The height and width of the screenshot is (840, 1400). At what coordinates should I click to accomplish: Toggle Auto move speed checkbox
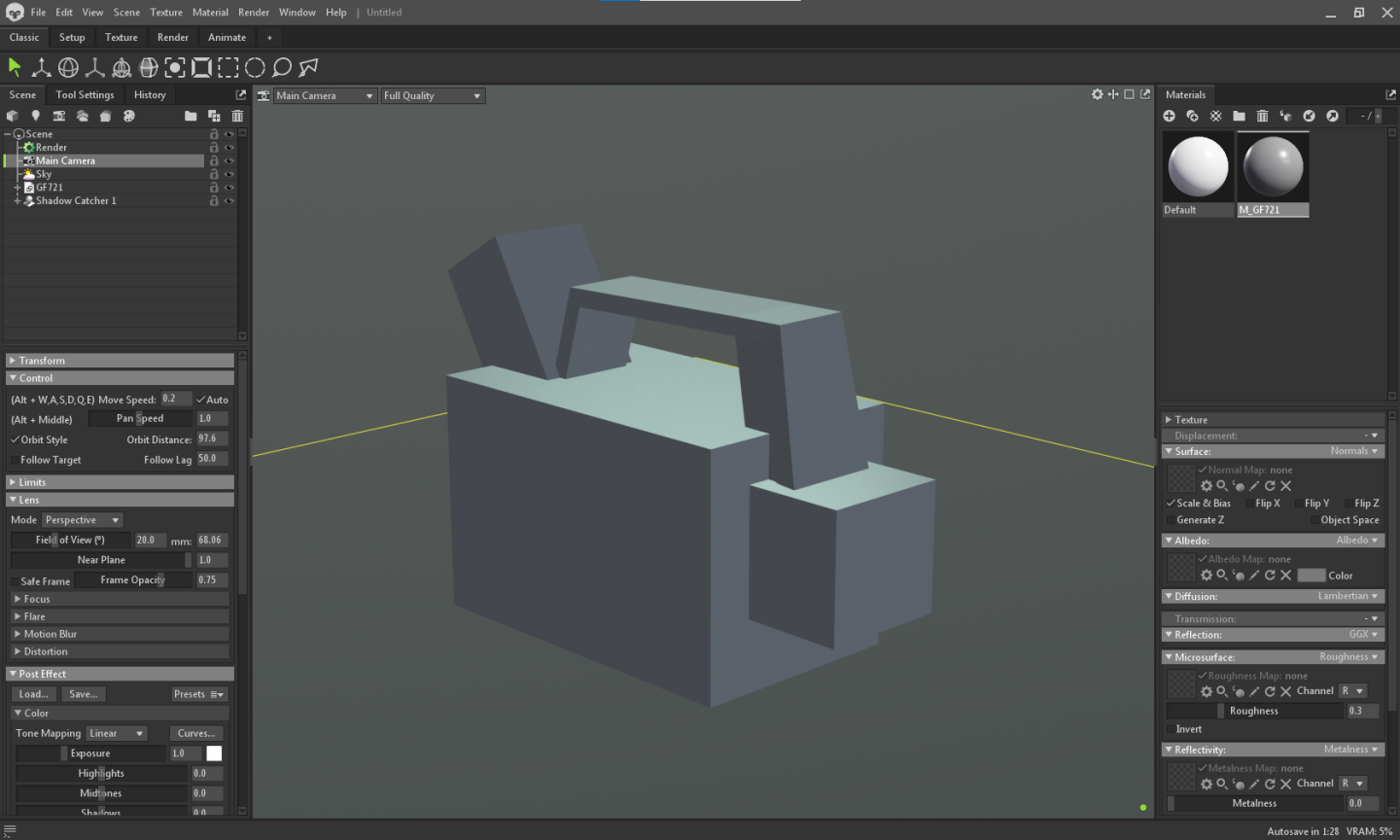[x=200, y=400]
